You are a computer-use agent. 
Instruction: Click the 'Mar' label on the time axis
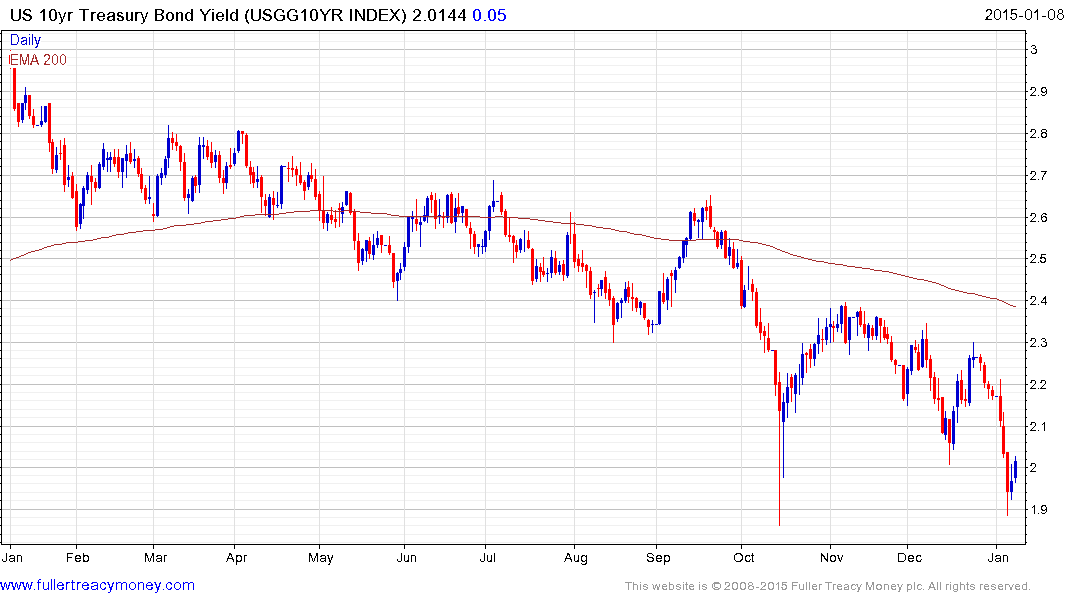click(156, 557)
